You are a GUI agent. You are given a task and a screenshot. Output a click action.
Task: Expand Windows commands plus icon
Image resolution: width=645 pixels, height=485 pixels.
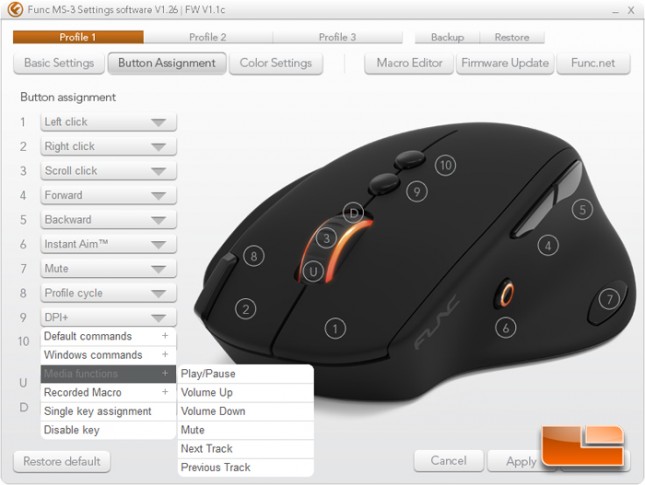[165, 354]
